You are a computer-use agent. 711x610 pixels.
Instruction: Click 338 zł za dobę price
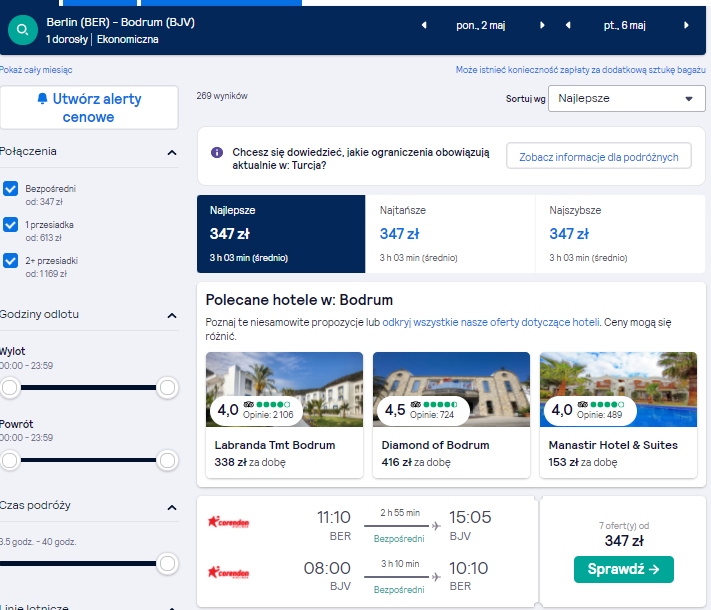[250, 462]
